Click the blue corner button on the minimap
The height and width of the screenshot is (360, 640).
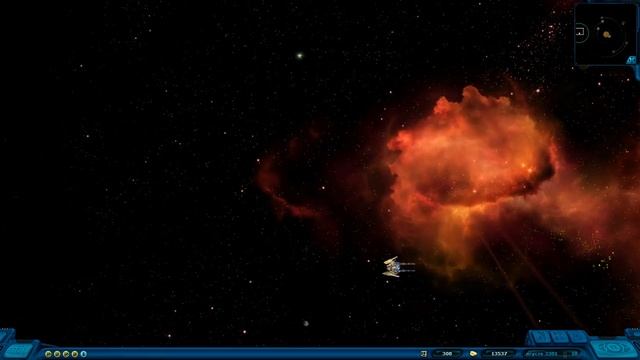[x=631, y=60]
